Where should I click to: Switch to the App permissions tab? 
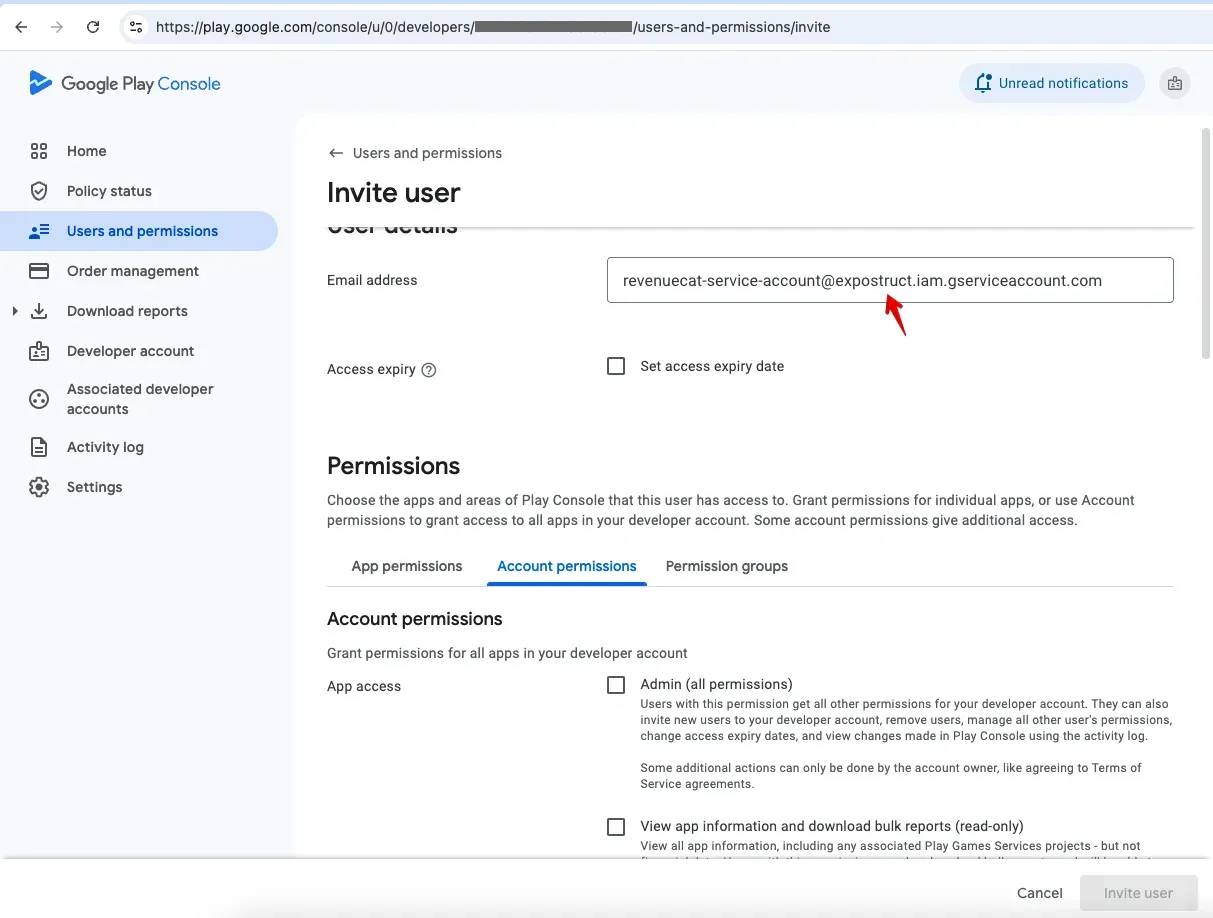407,566
